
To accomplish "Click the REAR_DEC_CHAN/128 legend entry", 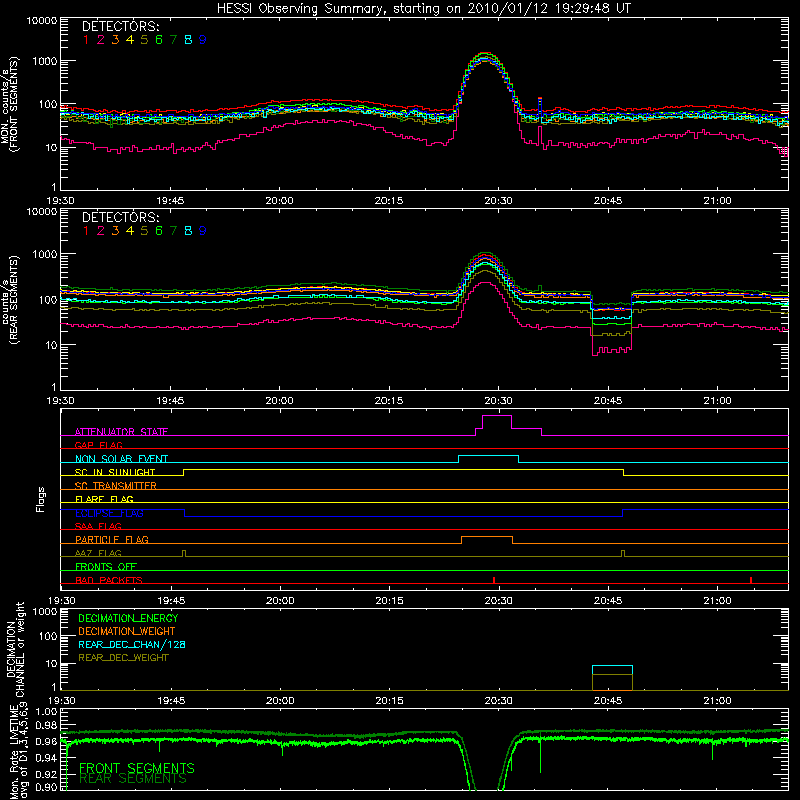I will pyautogui.click(x=132, y=645).
